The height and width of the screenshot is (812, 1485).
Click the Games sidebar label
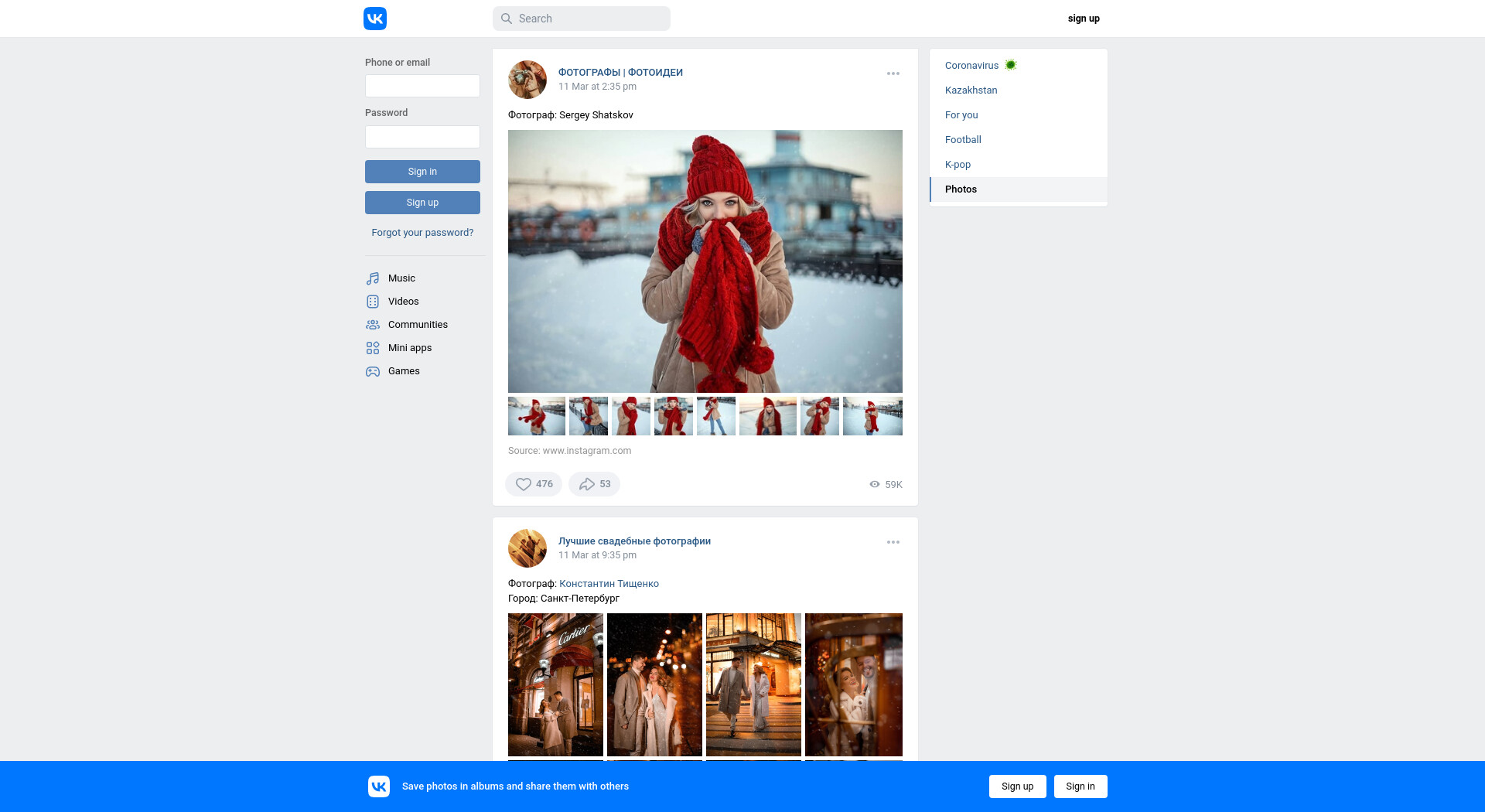pos(404,371)
